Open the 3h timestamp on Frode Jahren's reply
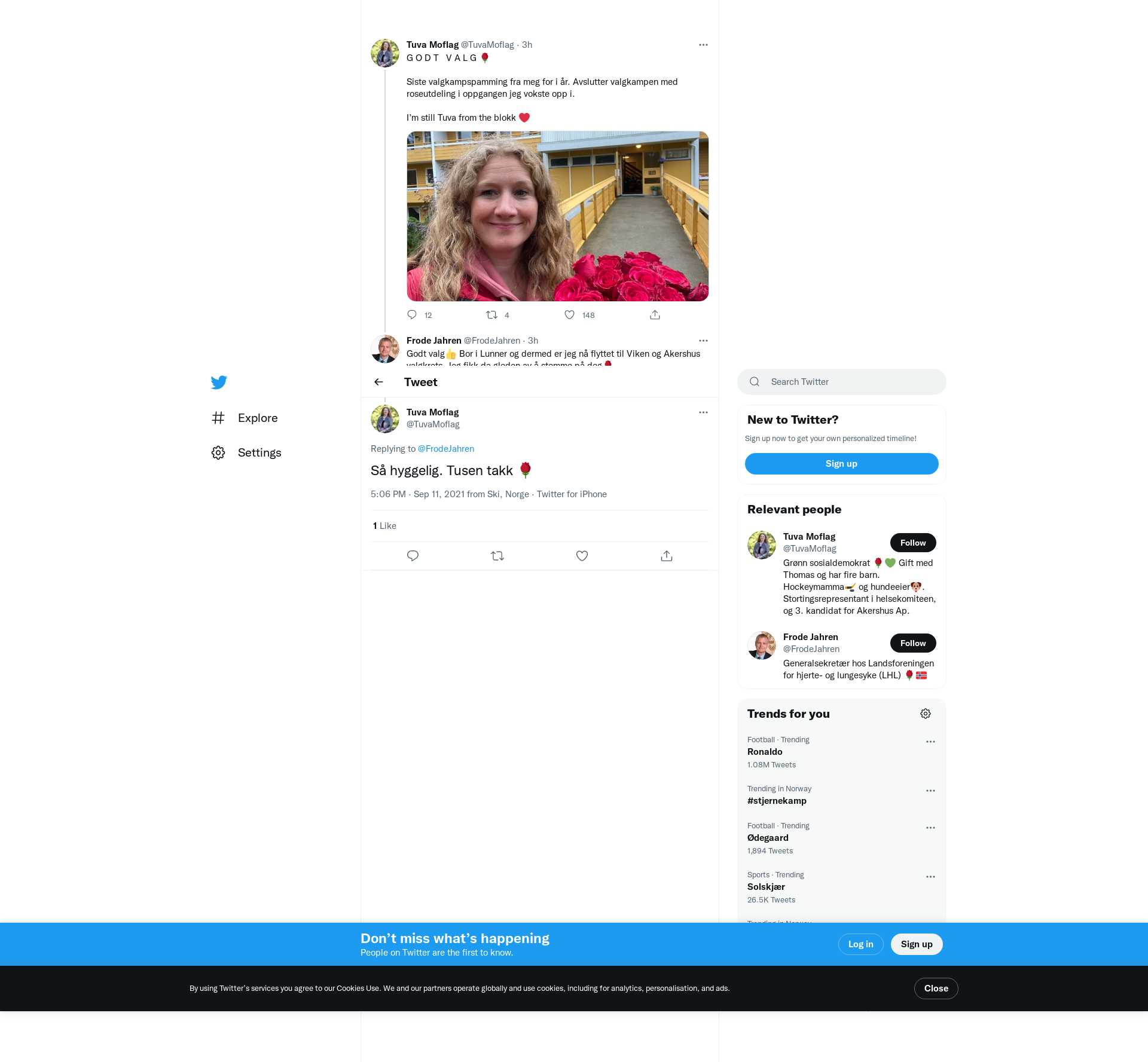 (x=533, y=341)
